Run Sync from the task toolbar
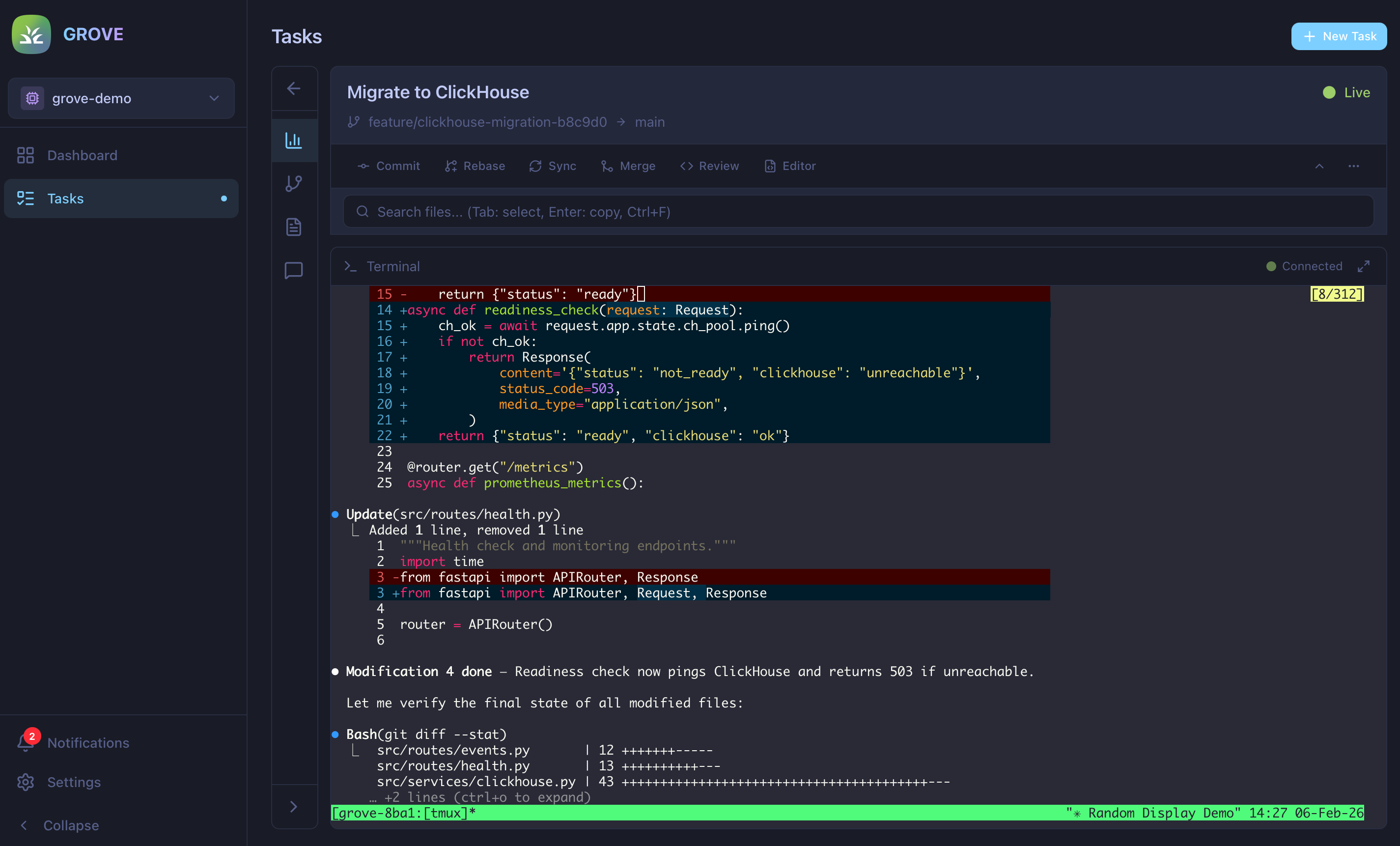1400x846 pixels. coord(552,166)
